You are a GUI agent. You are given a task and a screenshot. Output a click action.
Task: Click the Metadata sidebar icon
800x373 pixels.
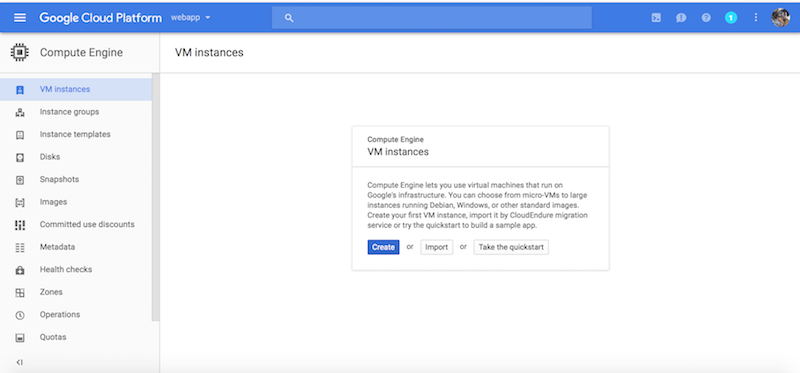[x=20, y=247]
